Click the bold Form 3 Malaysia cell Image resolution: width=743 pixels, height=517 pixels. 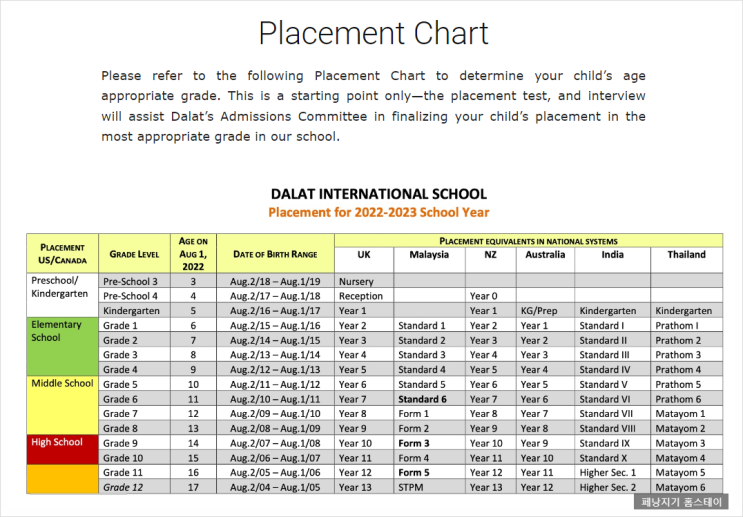tap(429, 443)
